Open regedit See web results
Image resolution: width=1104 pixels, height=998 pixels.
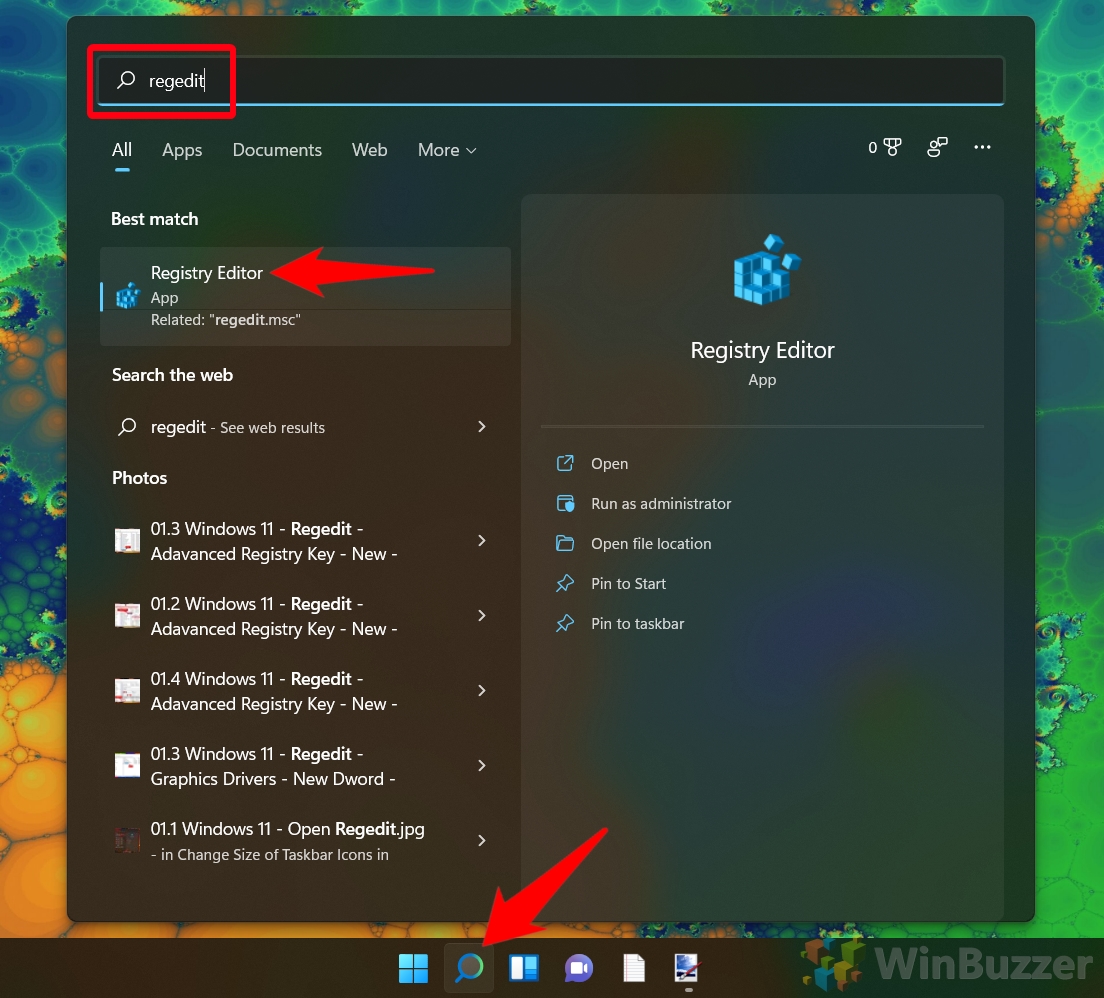[306, 427]
